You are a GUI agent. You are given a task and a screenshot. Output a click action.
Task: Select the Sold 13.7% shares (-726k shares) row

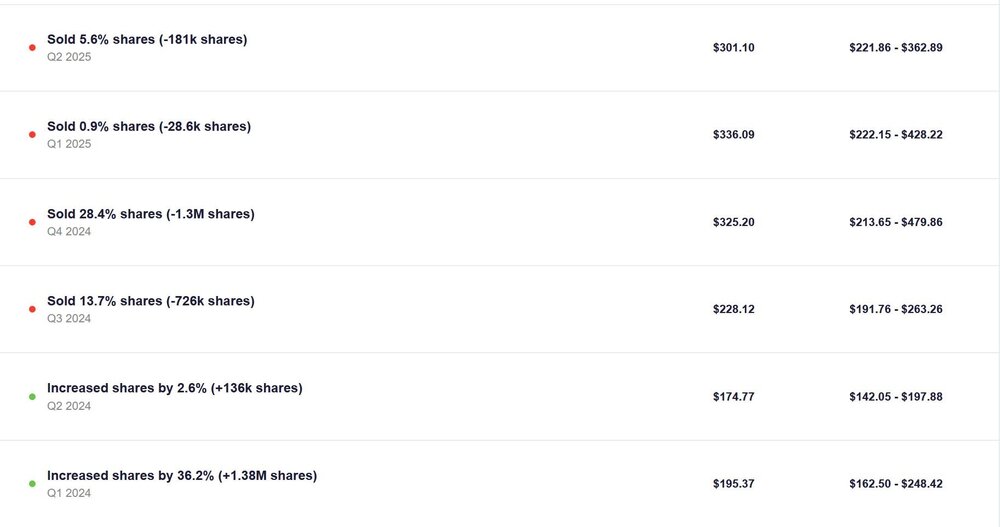pos(151,301)
